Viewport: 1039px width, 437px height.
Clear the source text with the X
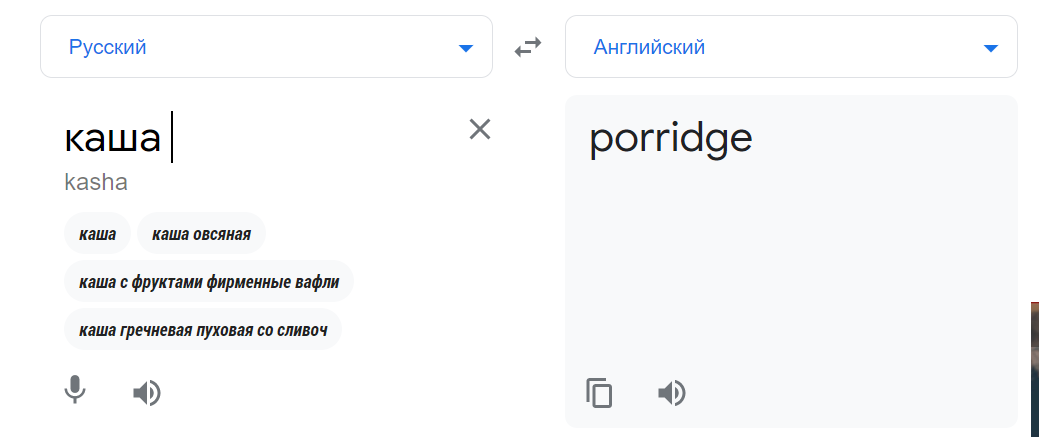[x=480, y=129]
